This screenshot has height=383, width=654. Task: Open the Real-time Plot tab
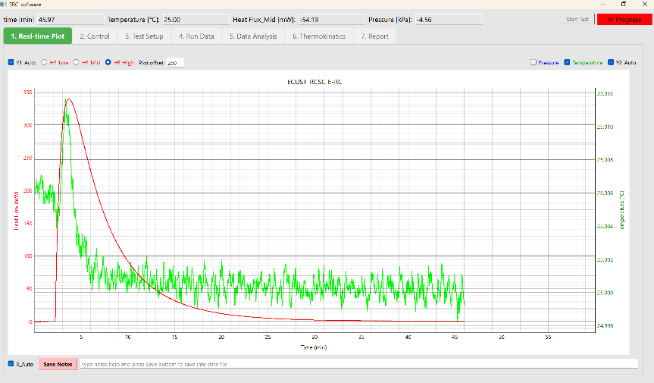pos(38,36)
